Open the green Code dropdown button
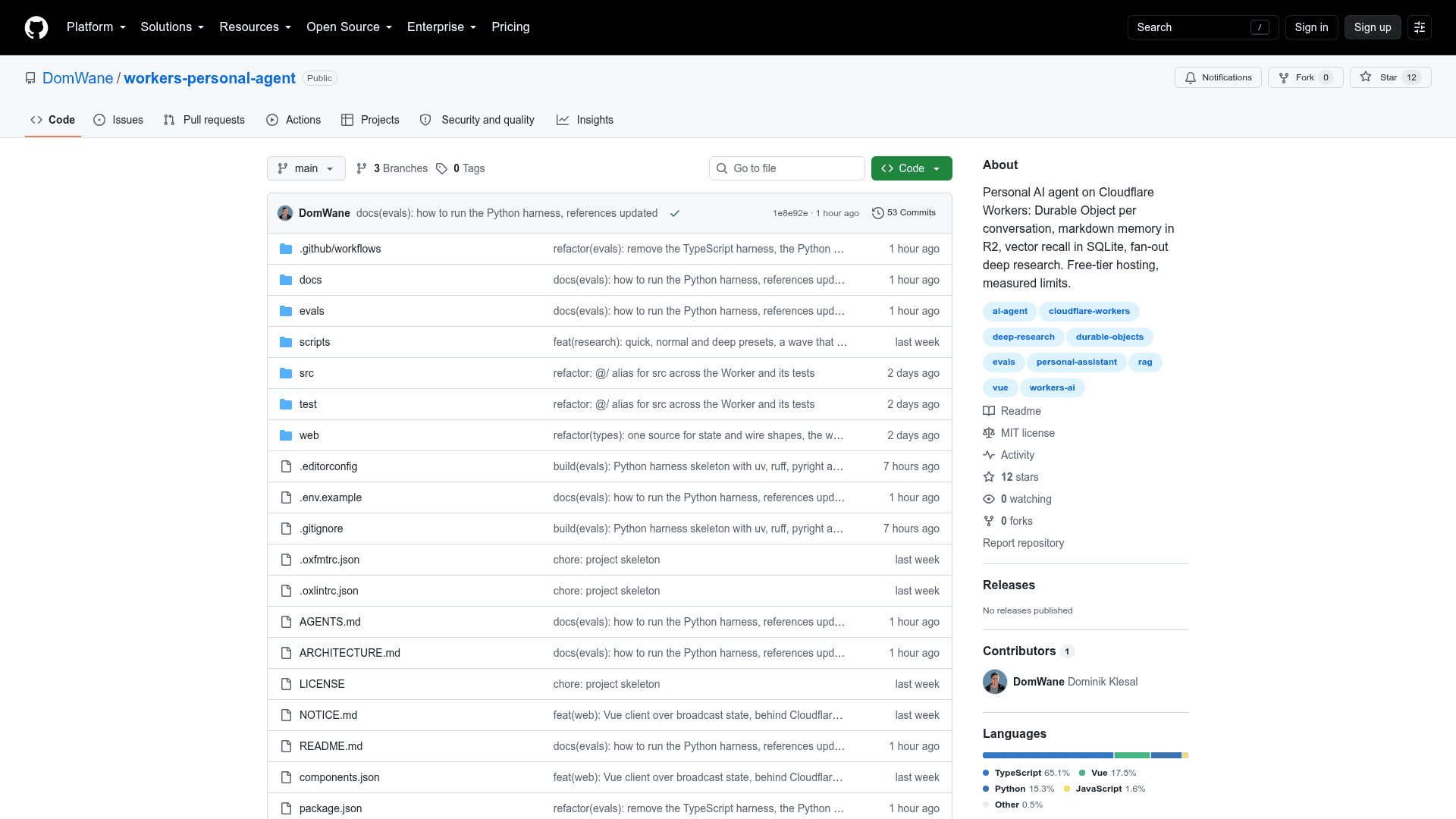 coord(912,168)
